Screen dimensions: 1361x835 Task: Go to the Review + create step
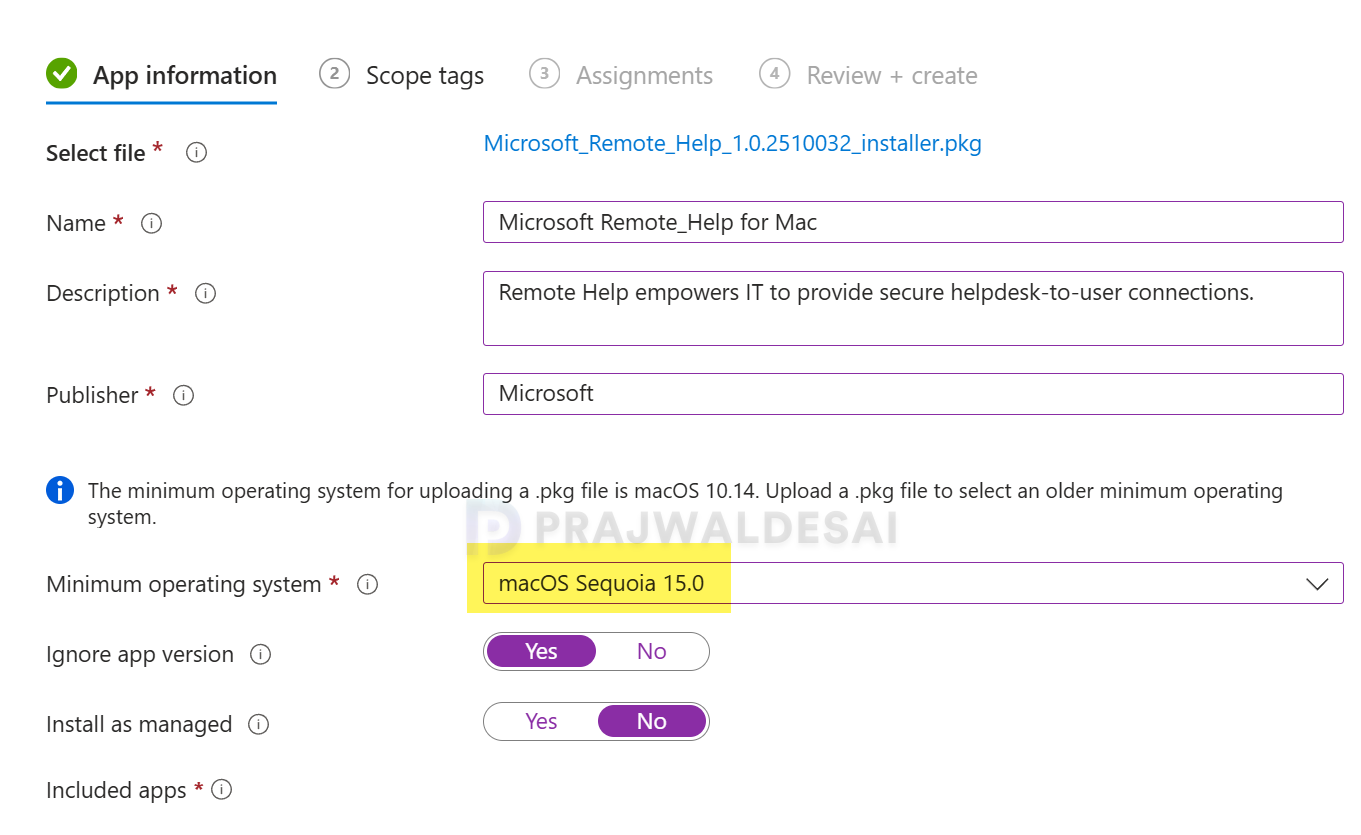(x=869, y=75)
